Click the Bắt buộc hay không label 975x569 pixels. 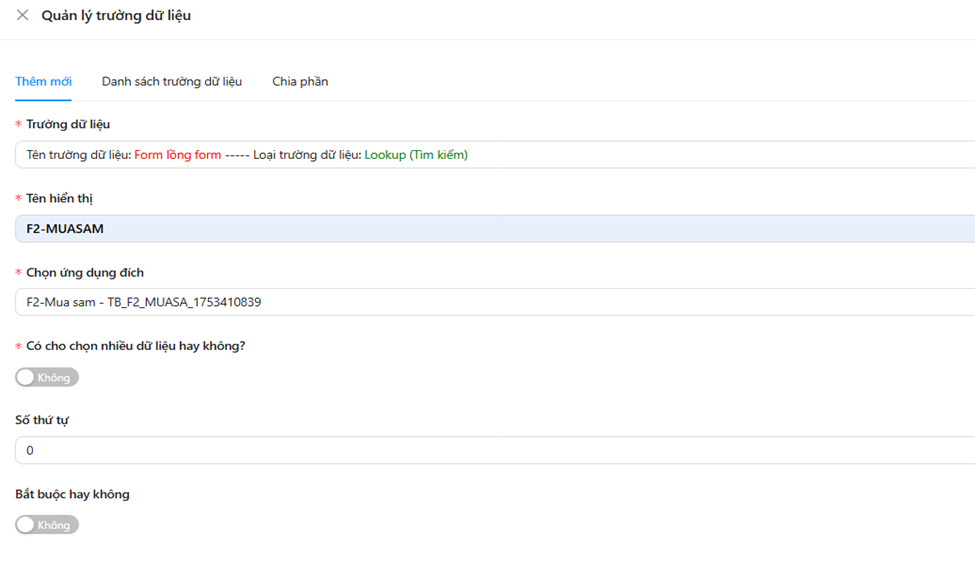tap(72, 494)
